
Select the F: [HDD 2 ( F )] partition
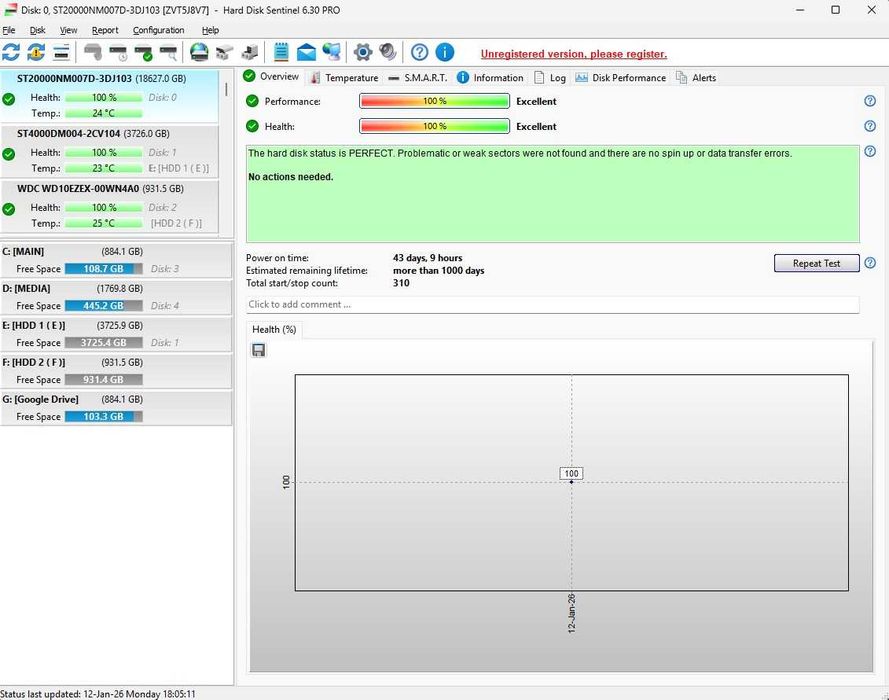[x=116, y=371]
